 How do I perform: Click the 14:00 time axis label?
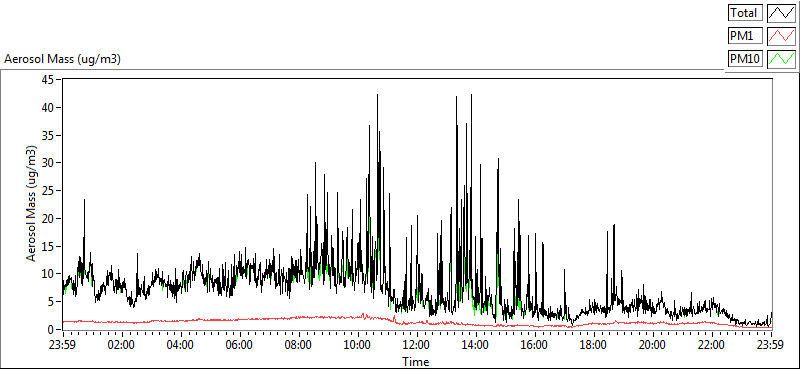476,345
